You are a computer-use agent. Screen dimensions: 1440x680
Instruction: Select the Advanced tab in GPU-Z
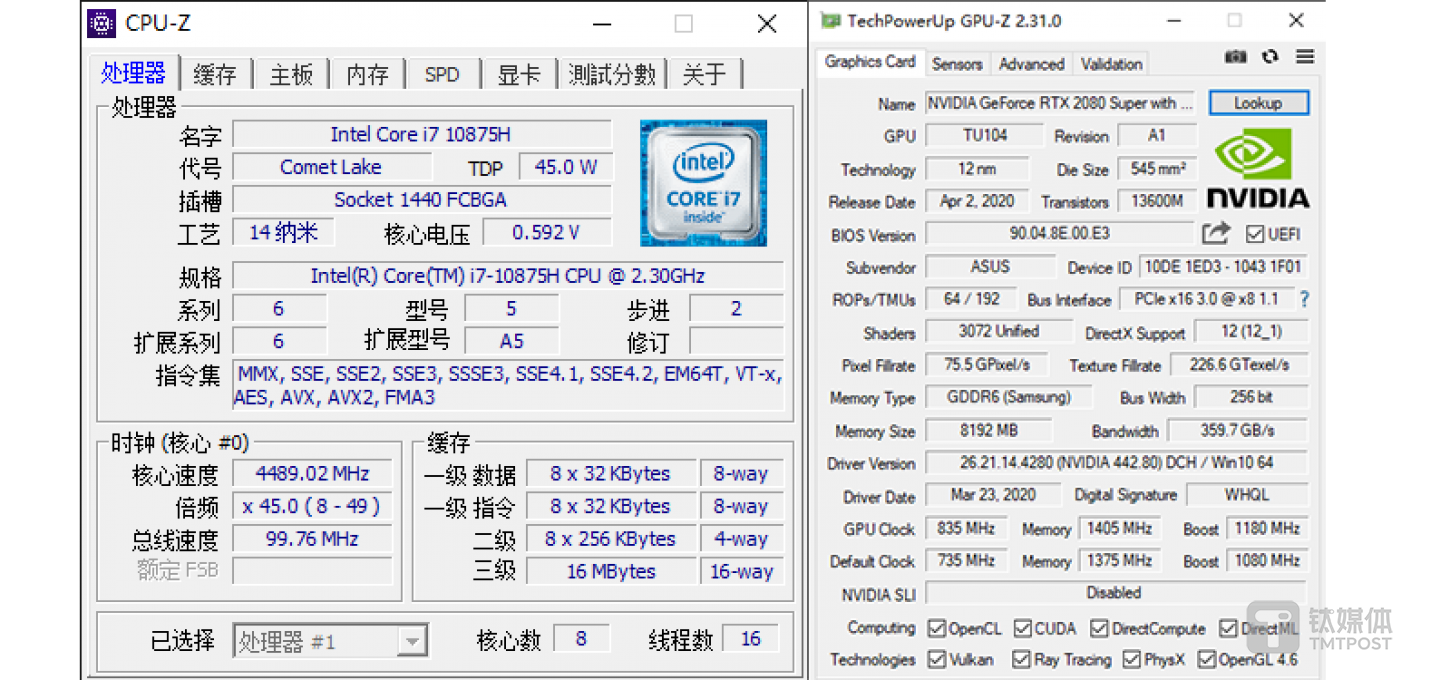[x=1031, y=64]
